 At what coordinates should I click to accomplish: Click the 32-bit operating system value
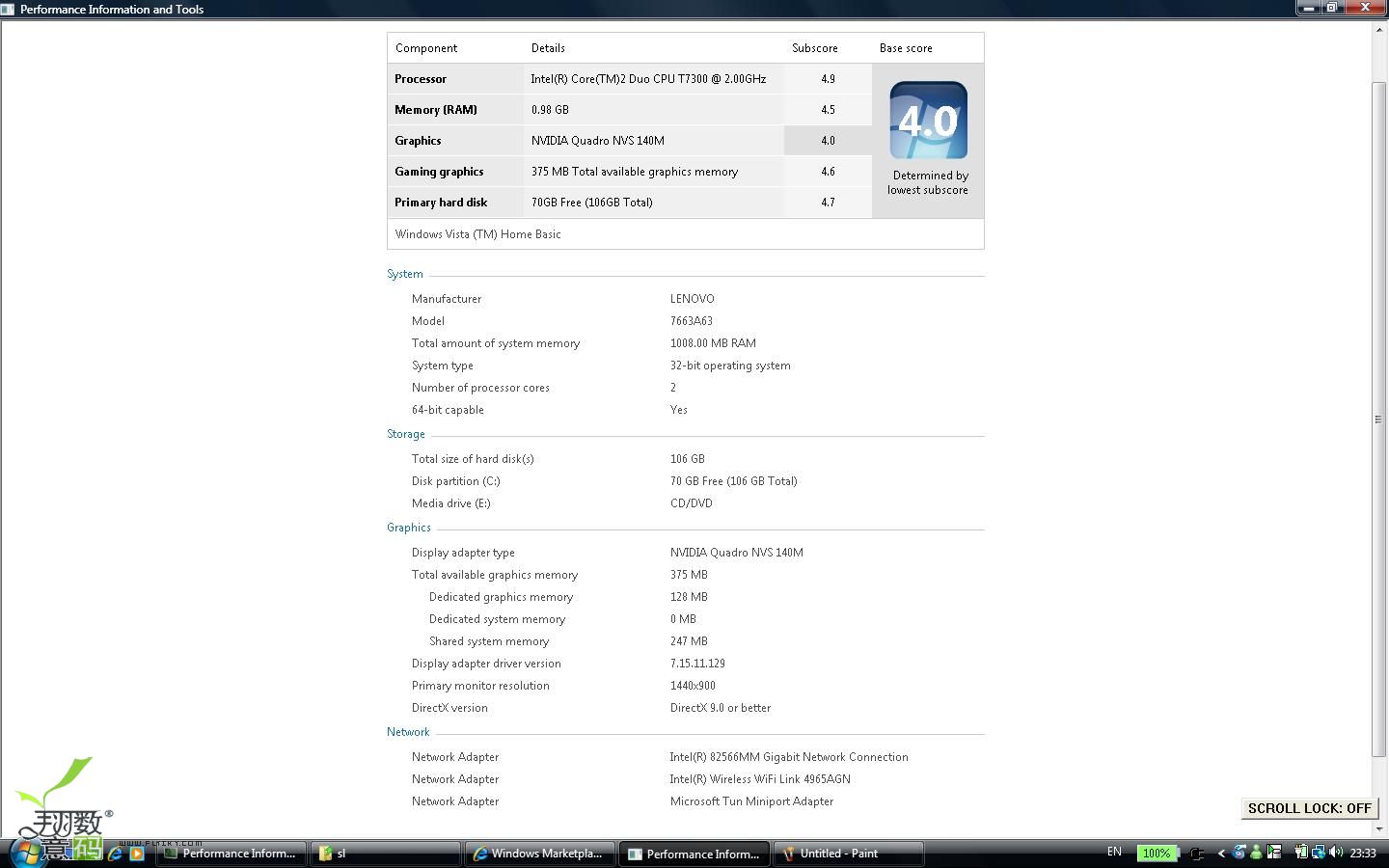pyautogui.click(x=730, y=366)
